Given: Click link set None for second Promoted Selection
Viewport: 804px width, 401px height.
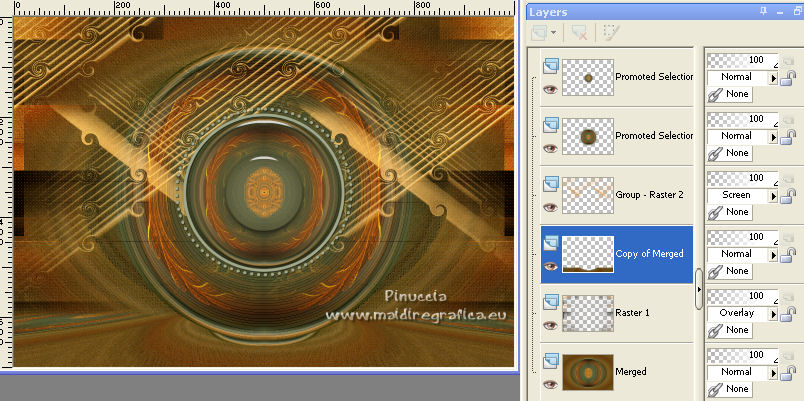Looking at the screenshot, I should coord(730,153).
